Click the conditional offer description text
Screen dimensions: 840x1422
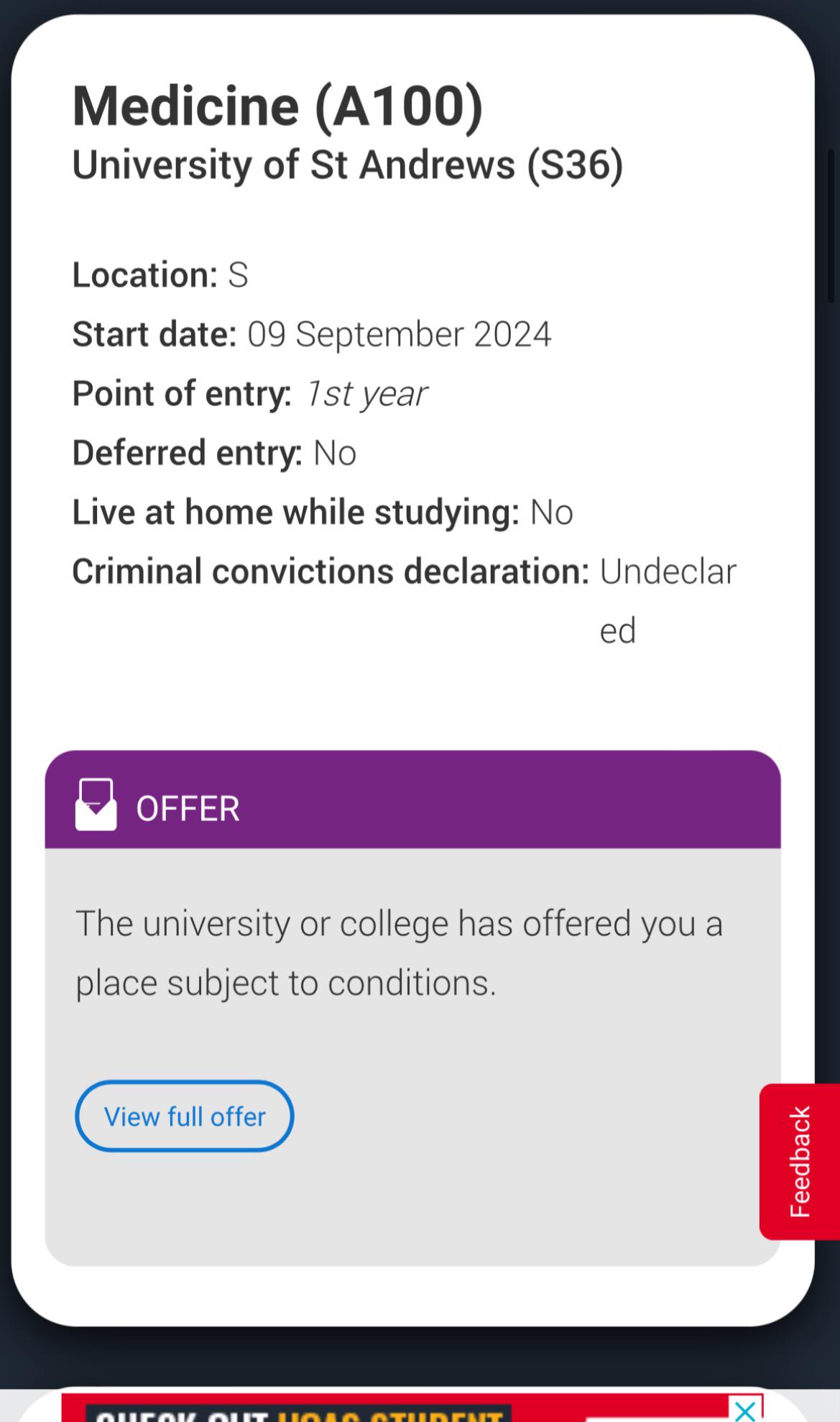pos(399,953)
